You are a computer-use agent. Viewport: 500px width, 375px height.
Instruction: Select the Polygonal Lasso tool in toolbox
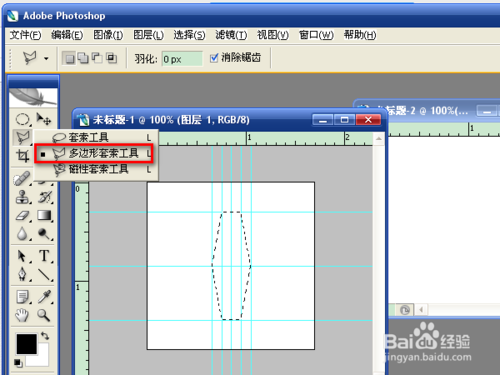click(x=22, y=137)
